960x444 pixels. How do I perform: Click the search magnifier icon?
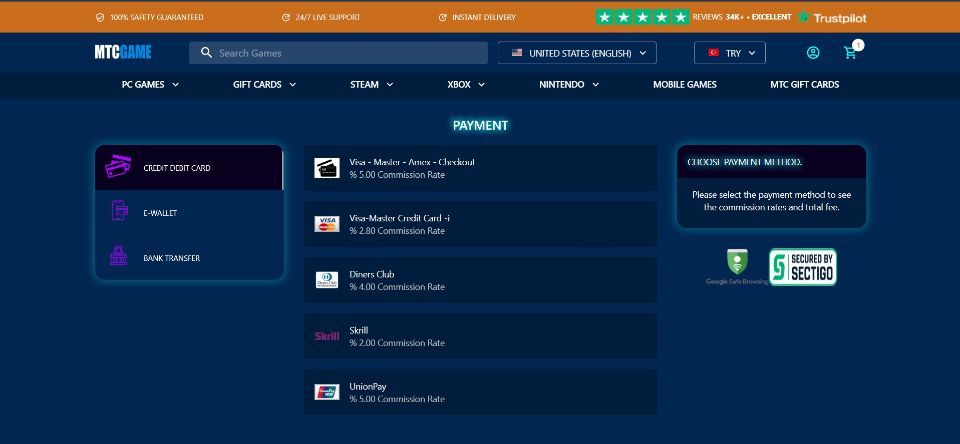coord(206,53)
